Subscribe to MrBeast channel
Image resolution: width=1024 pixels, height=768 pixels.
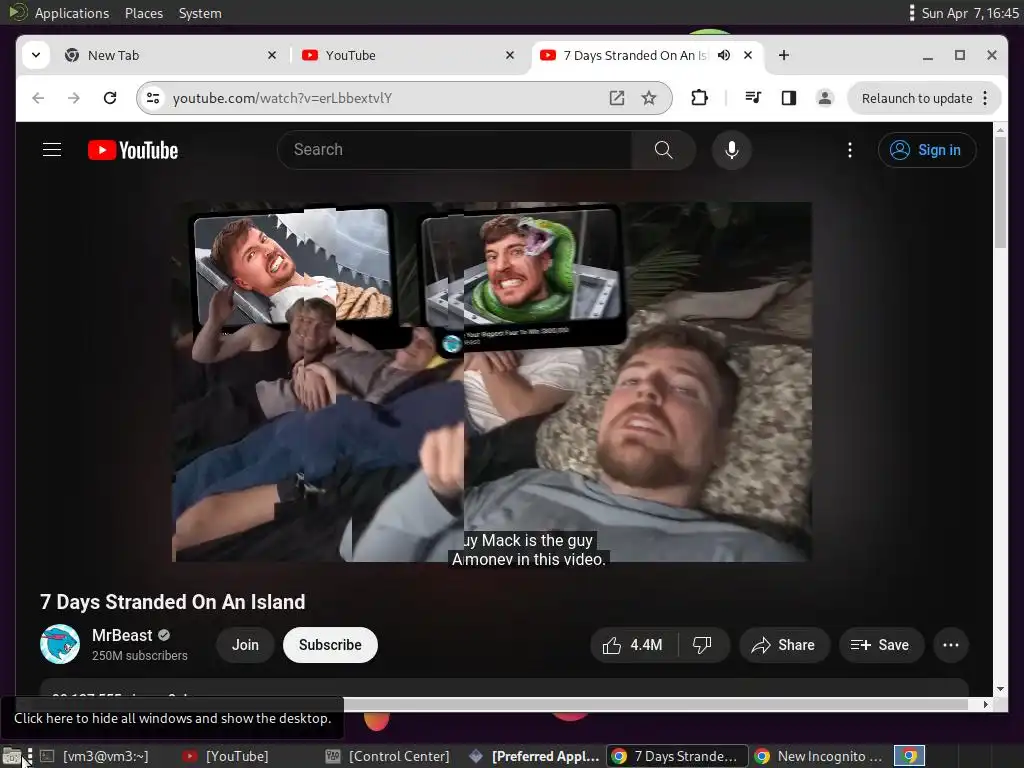(330, 645)
